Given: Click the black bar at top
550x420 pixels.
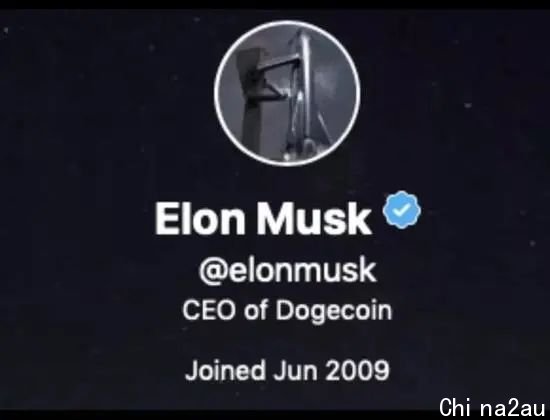Looking at the screenshot, I should tap(275, 5).
